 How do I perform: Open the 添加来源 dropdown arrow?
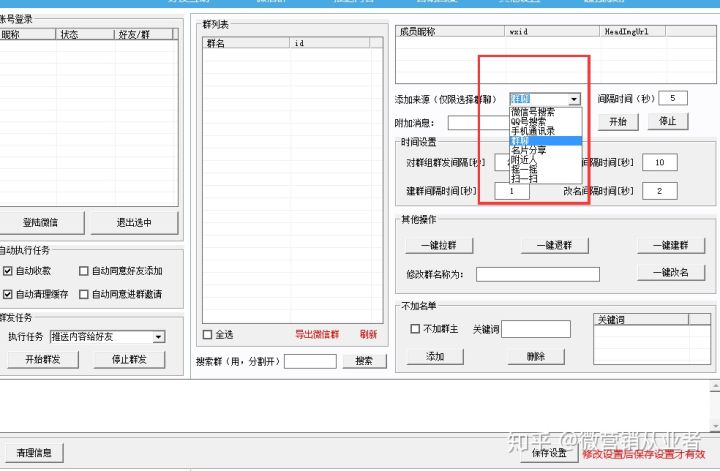click(x=573, y=99)
